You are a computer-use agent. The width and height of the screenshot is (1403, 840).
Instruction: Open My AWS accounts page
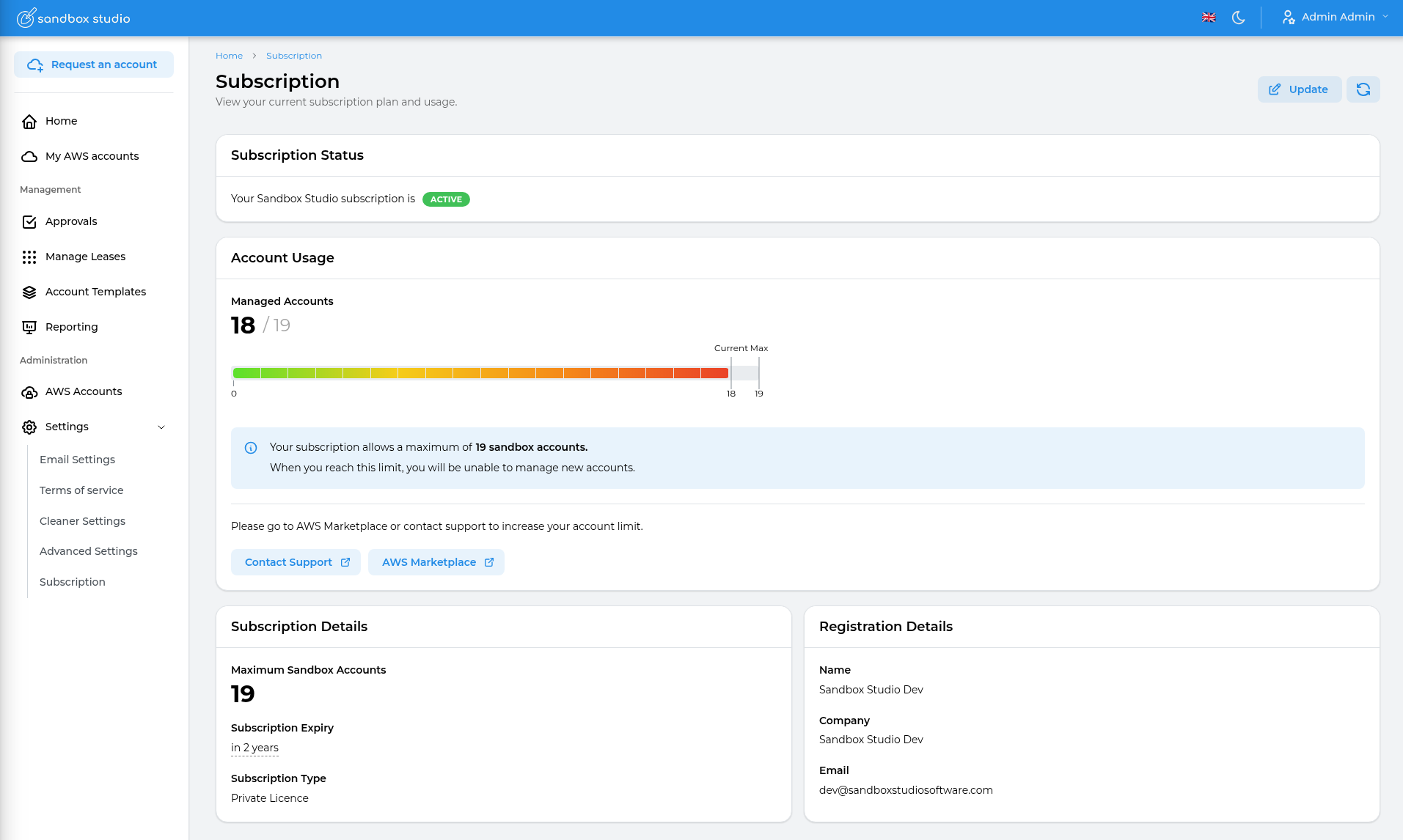tap(92, 156)
